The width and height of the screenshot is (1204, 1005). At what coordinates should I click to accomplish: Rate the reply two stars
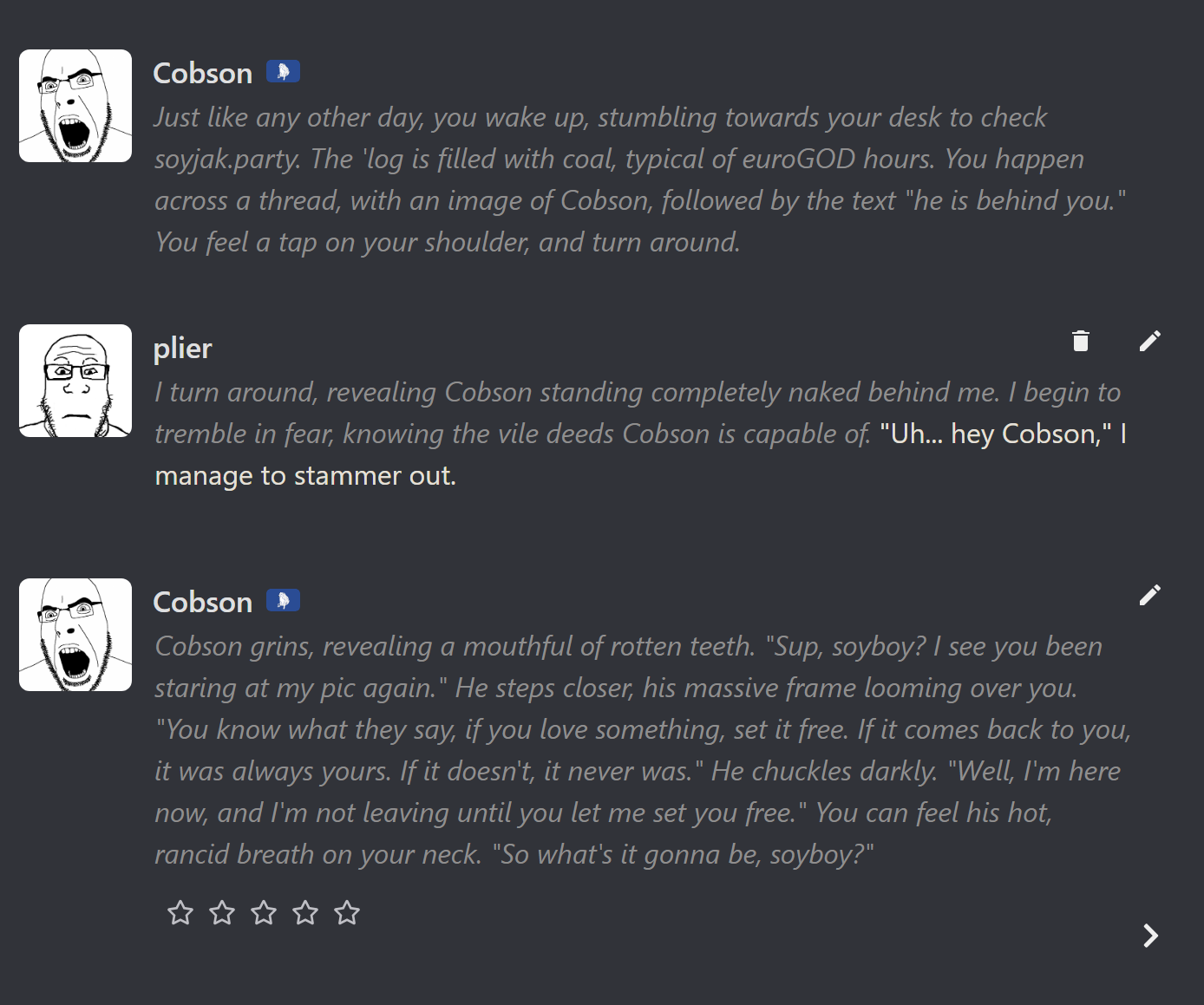click(222, 912)
